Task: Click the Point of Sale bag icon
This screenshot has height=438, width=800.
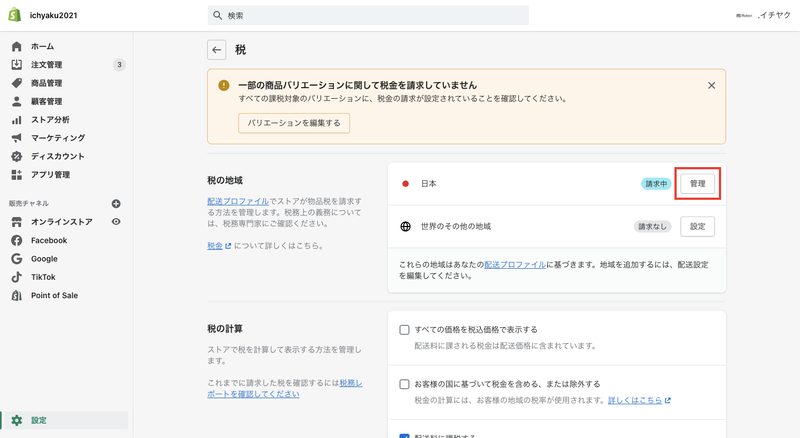Action: [17, 296]
